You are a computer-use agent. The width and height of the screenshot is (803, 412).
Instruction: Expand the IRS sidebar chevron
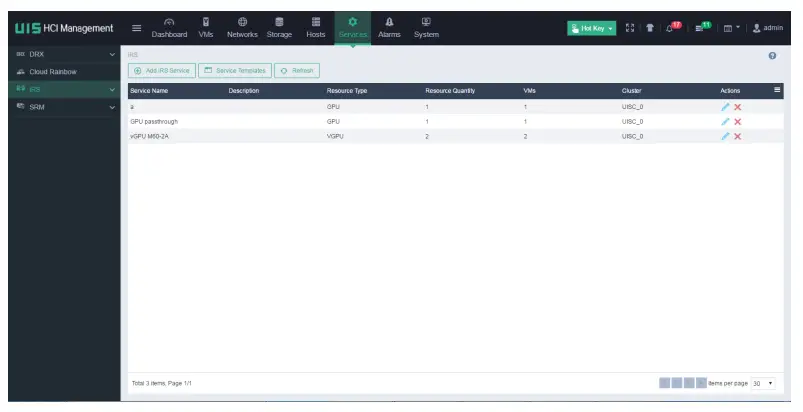[112, 90]
